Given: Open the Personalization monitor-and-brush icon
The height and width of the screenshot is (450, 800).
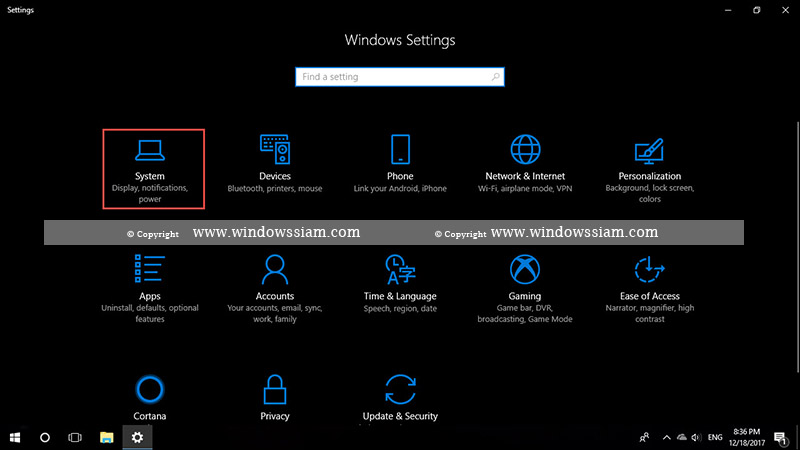Looking at the screenshot, I should (x=649, y=151).
